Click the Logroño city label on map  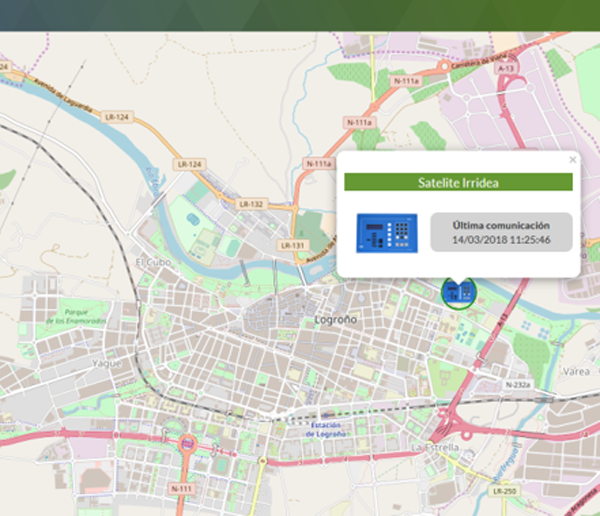tap(336, 319)
